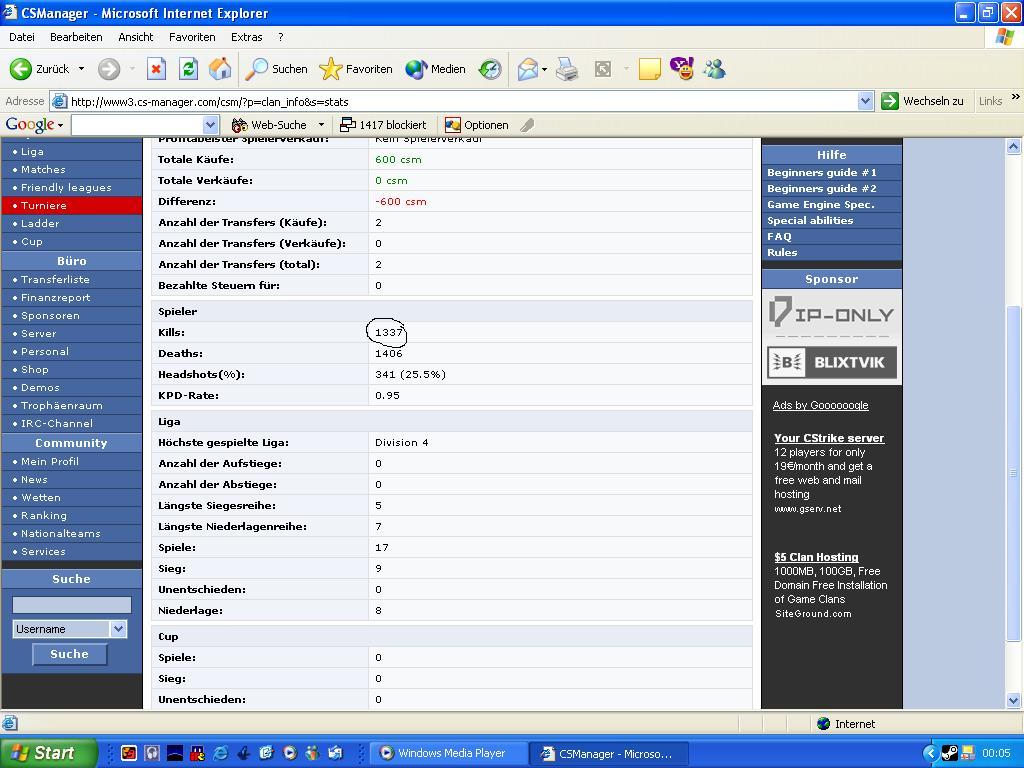Click the CSManager taskbar button
Image resolution: width=1024 pixels, height=768 pixels.
tap(608, 754)
